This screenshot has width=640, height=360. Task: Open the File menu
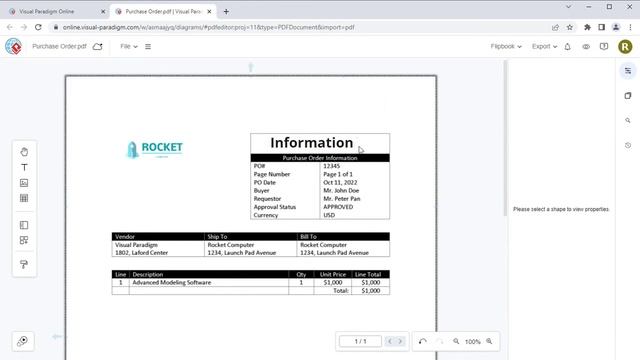pyautogui.click(x=129, y=47)
